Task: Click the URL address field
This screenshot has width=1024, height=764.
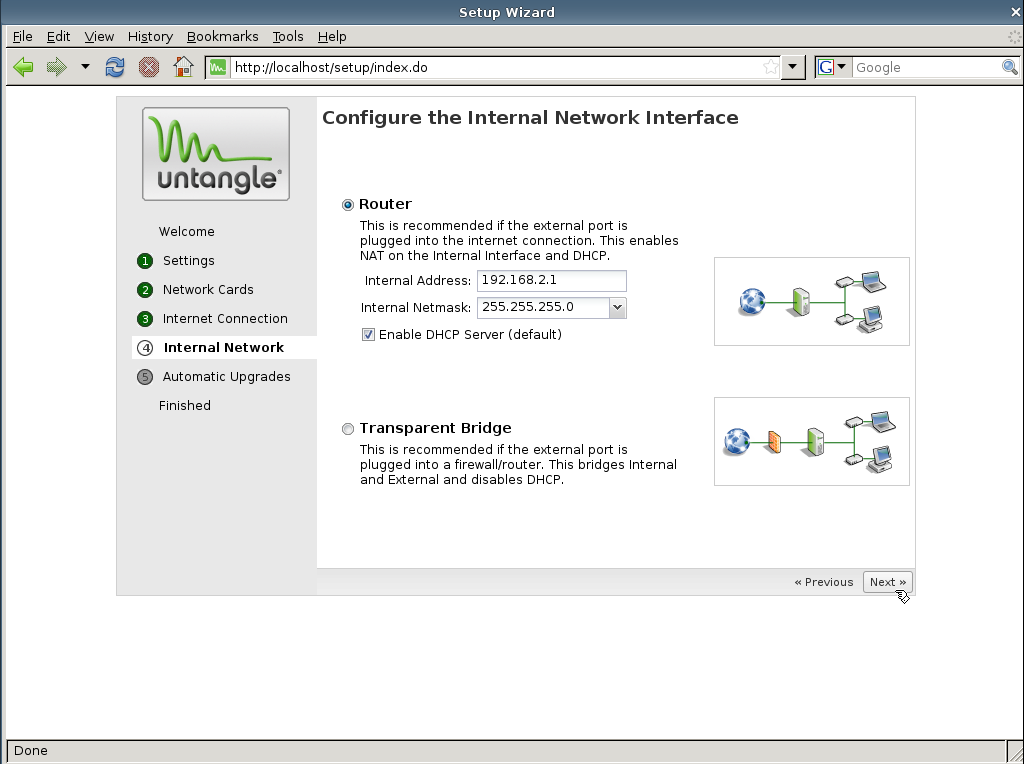Action: [495, 67]
